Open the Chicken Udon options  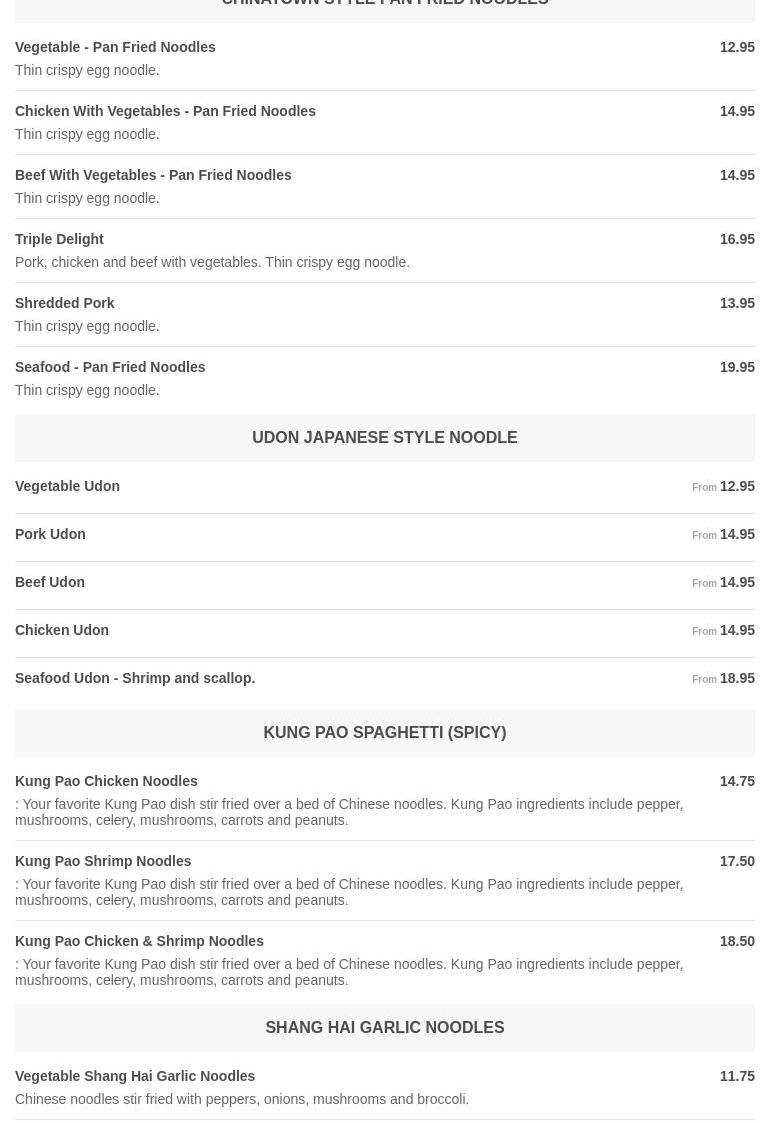[62, 630]
